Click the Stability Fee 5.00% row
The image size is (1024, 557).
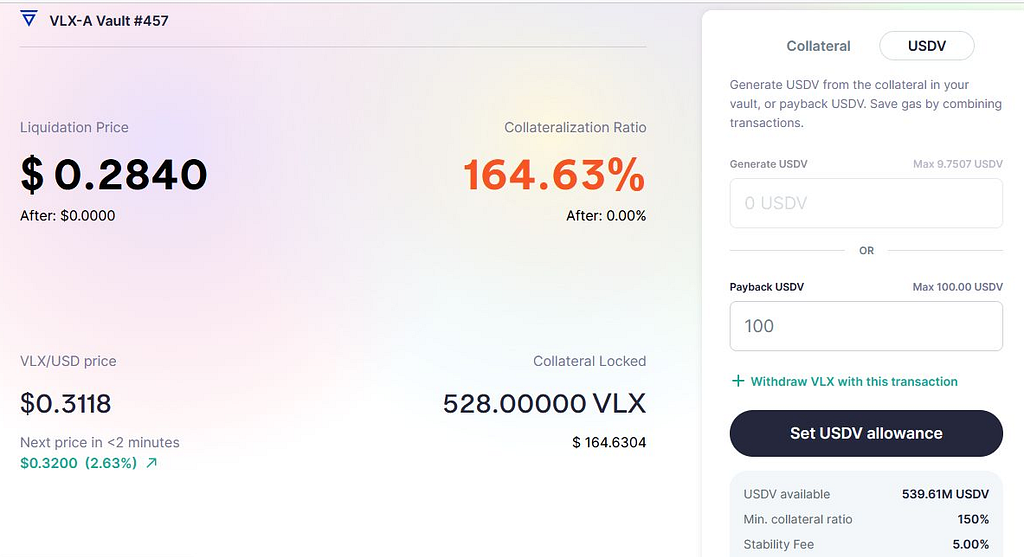pos(866,544)
